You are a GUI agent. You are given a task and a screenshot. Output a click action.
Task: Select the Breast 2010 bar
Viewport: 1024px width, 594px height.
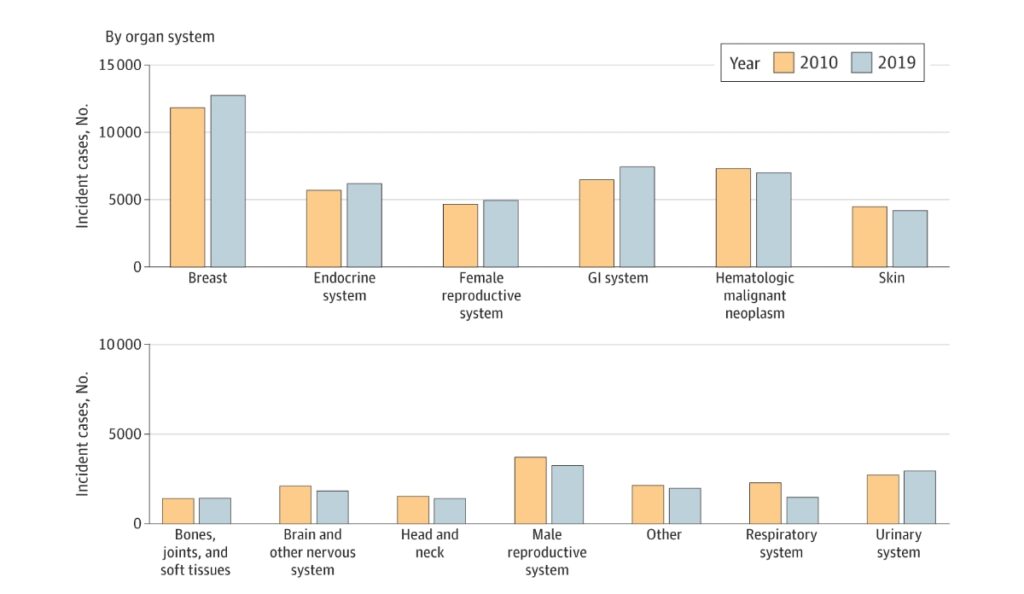(x=188, y=187)
